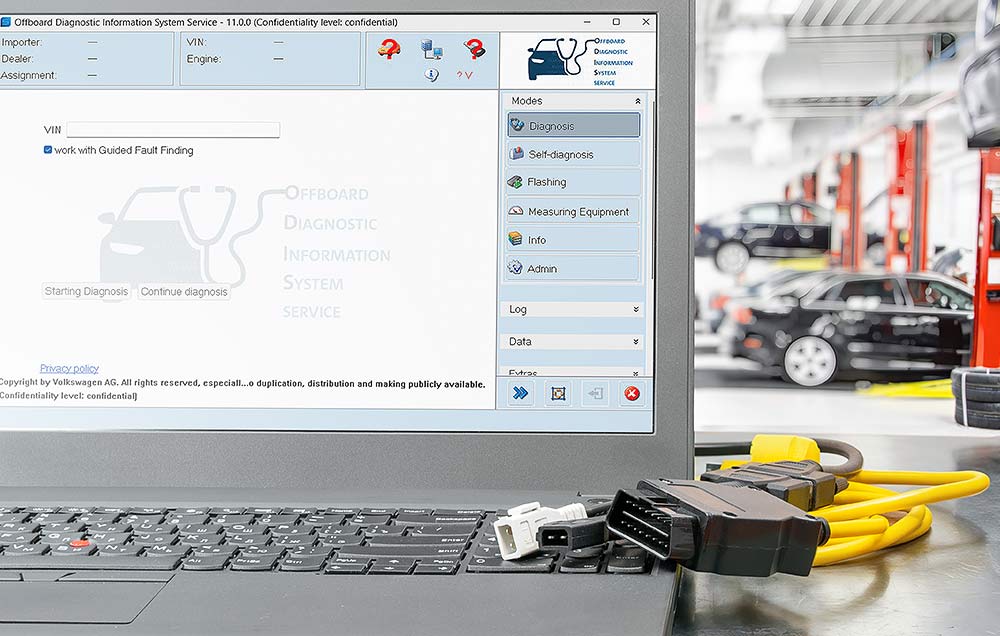Click into the VIN input field

tap(173, 130)
